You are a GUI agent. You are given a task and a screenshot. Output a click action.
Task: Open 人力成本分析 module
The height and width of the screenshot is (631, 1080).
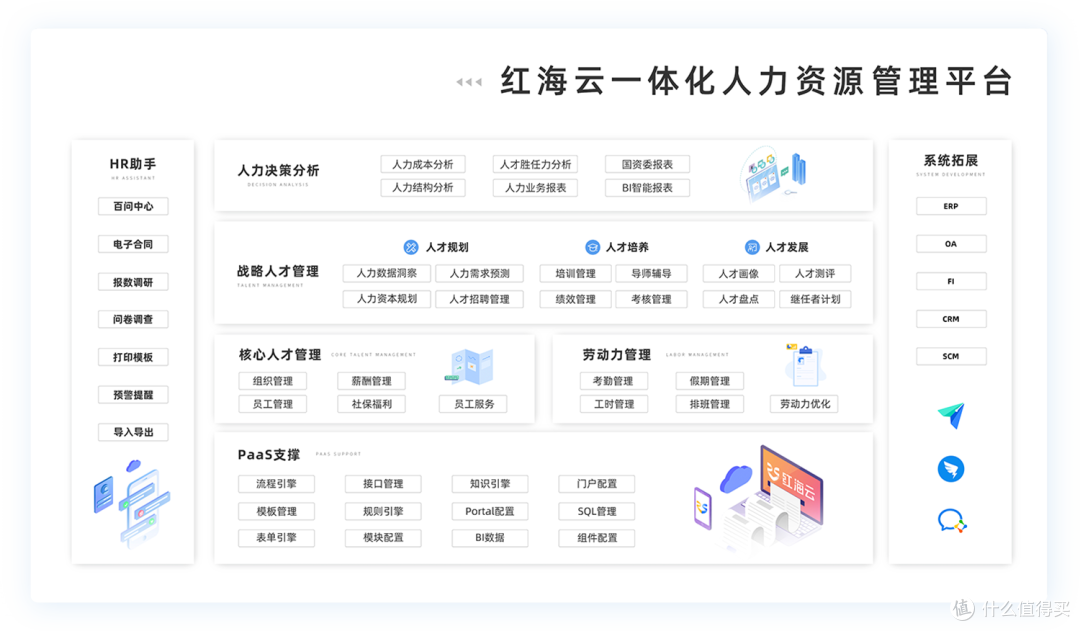click(423, 164)
